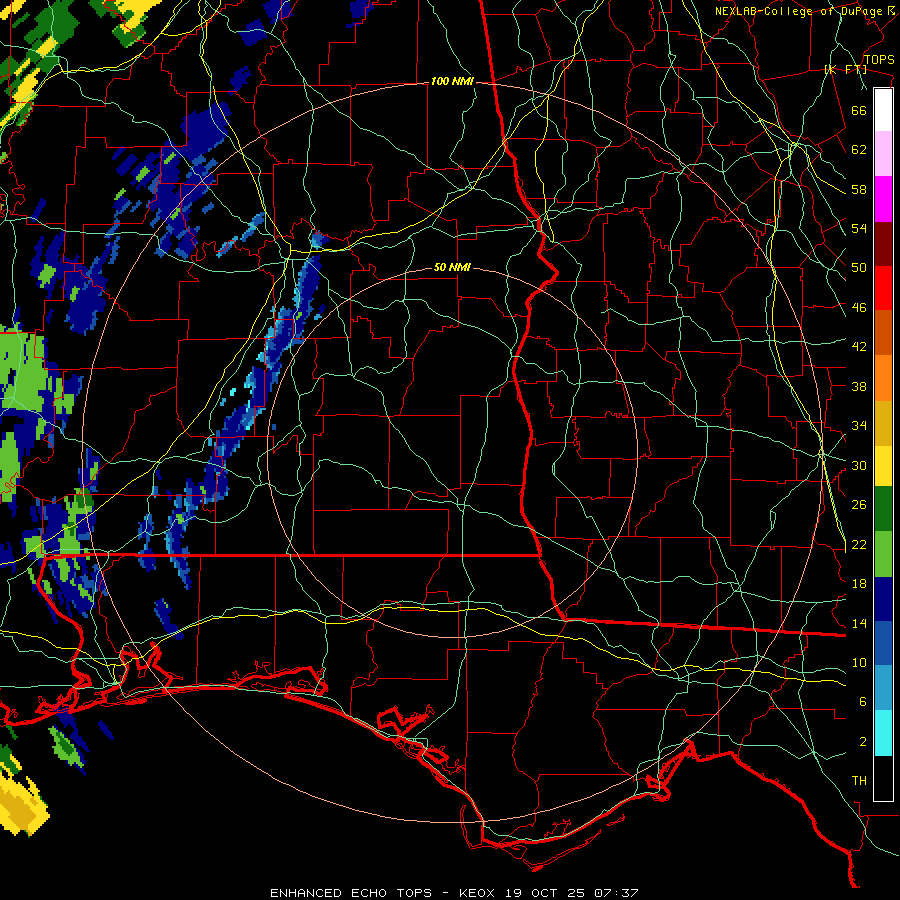Image resolution: width=900 pixels, height=900 pixels.
Task: Click the white 66 kft legend color swatch
Action: tap(883, 110)
